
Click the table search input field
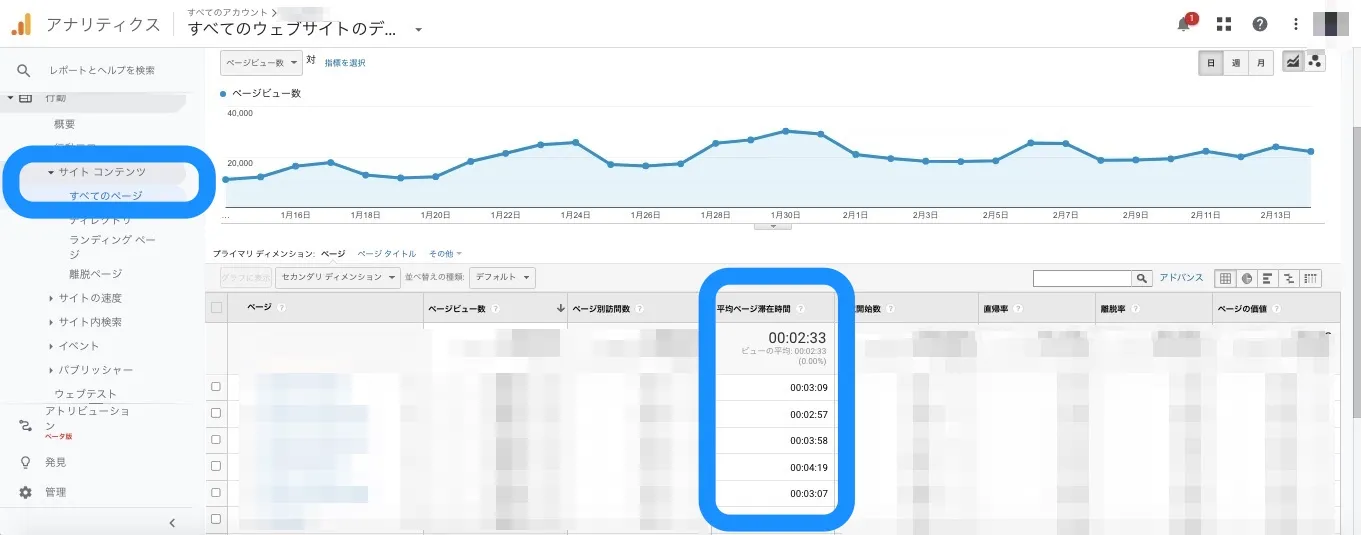(1083, 278)
